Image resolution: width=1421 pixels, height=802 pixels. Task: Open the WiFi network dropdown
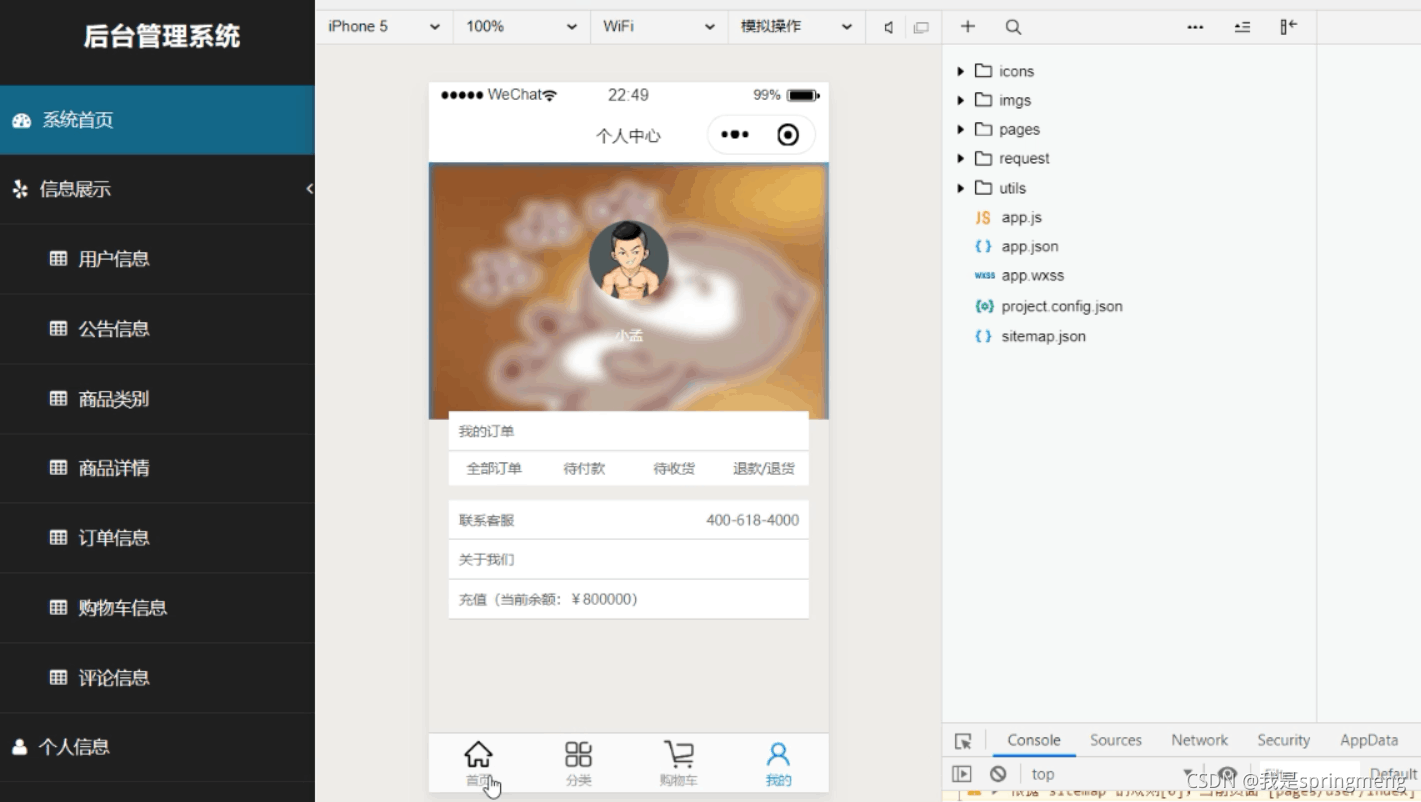coord(658,27)
